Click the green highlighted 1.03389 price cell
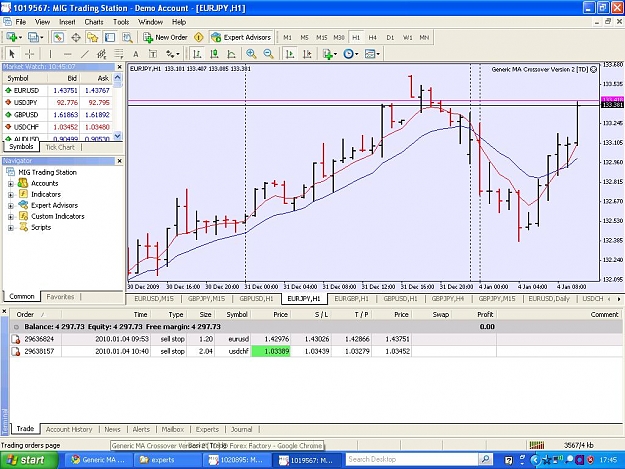Viewport: 625px width, 469px height. coord(271,351)
